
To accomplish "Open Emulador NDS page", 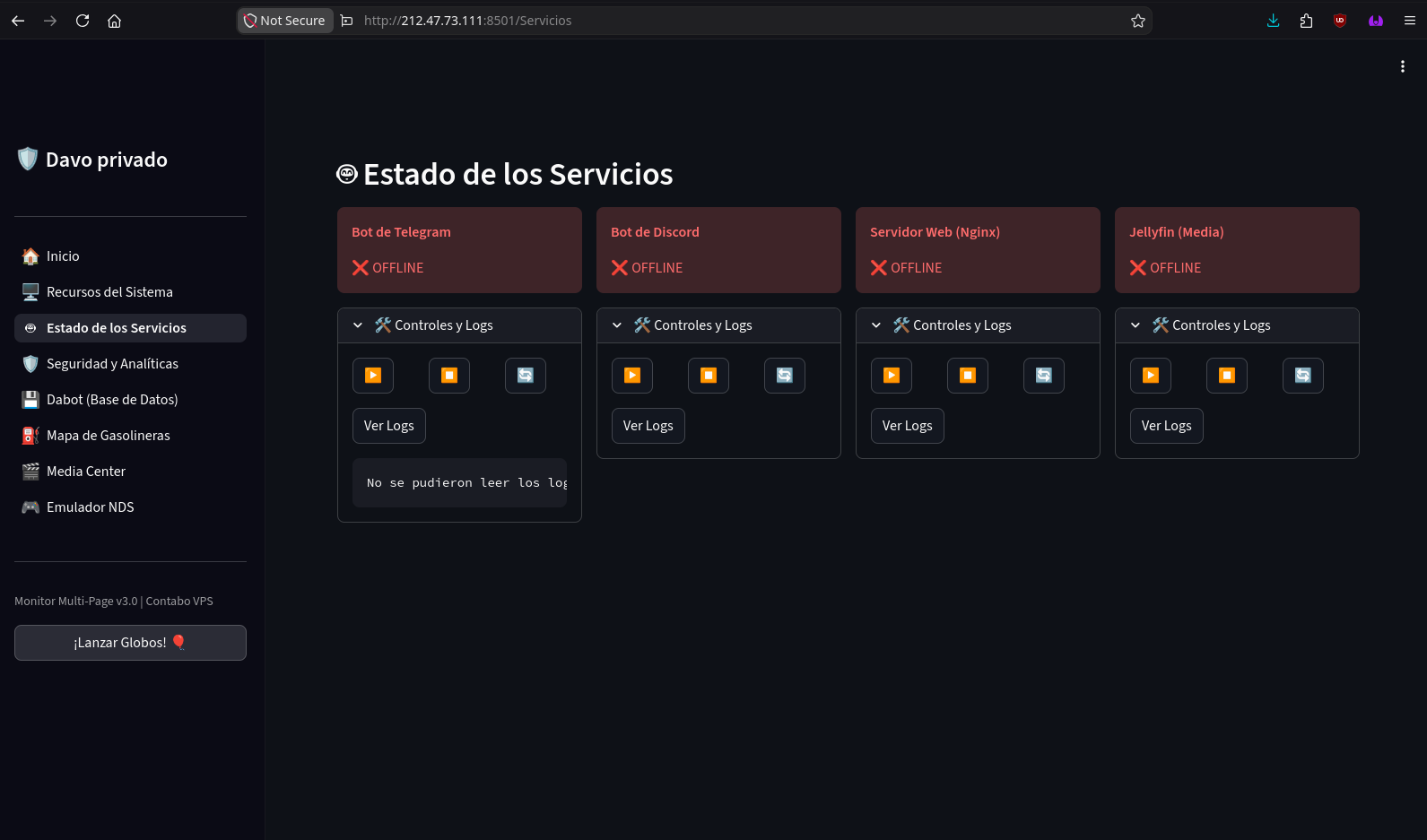I will [x=130, y=507].
